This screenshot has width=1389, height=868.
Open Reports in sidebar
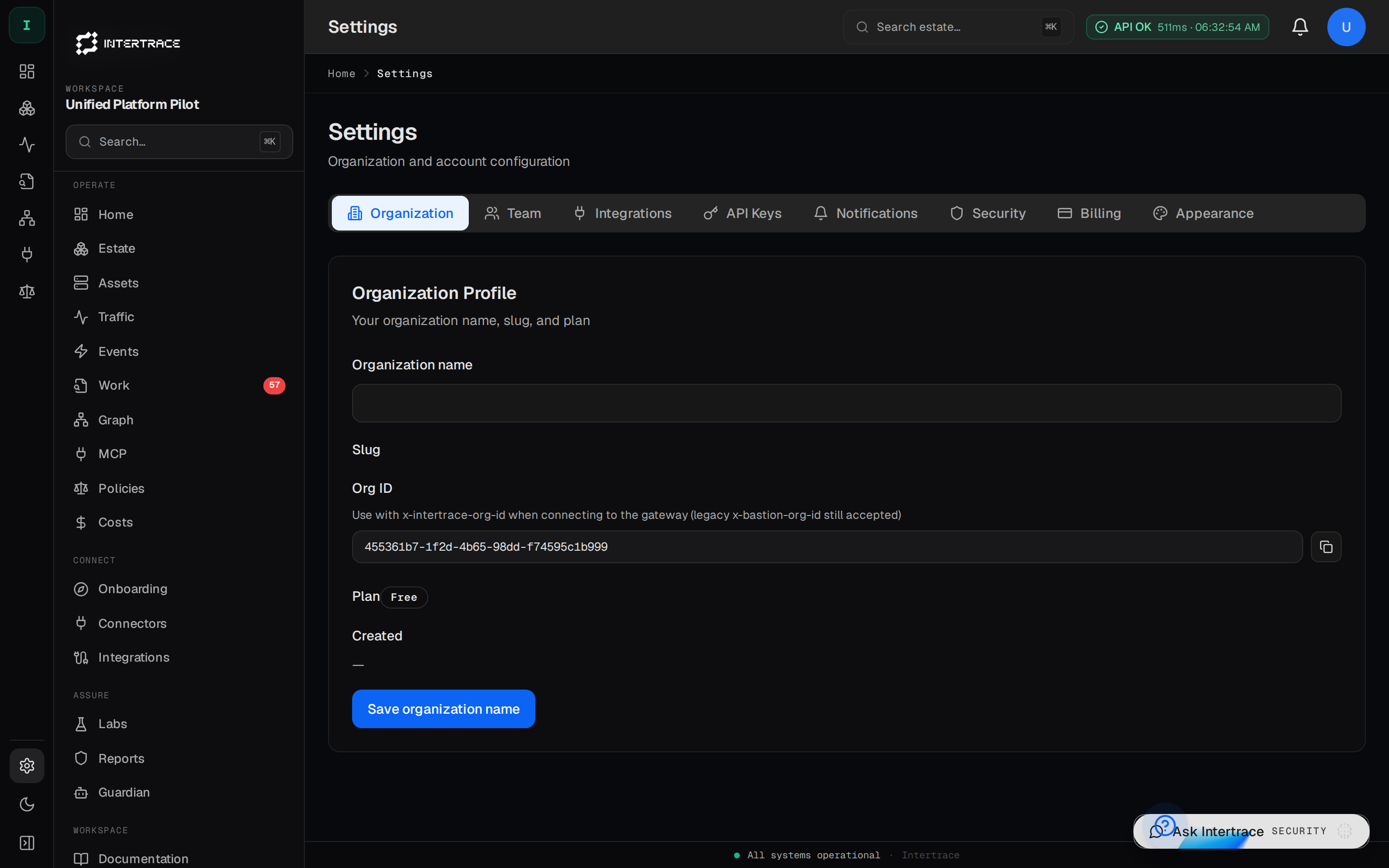click(179, 759)
